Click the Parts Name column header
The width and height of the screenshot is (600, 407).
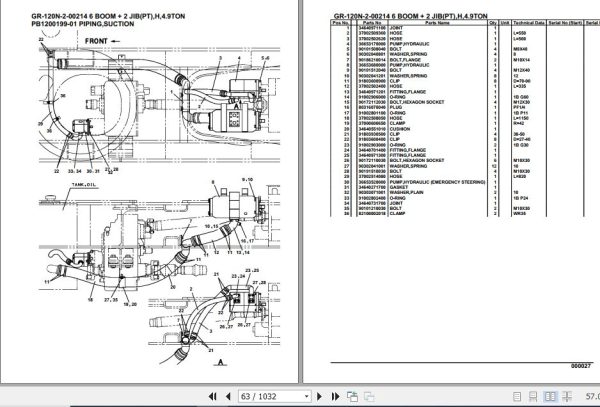coord(437,23)
